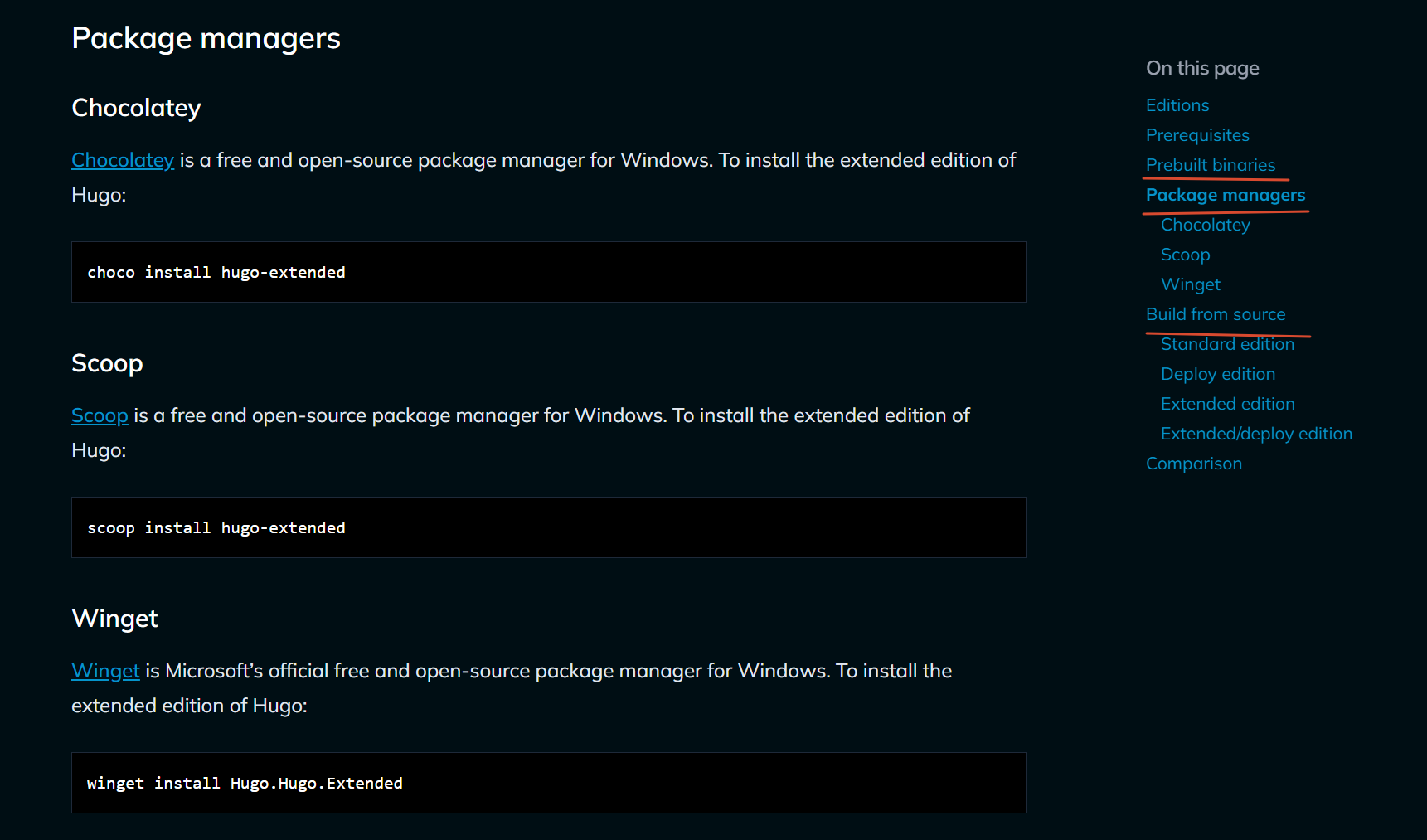Click the winget install Hugo.Hugo.Extended command
Image resolution: width=1427 pixels, height=840 pixels.
coord(245,783)
